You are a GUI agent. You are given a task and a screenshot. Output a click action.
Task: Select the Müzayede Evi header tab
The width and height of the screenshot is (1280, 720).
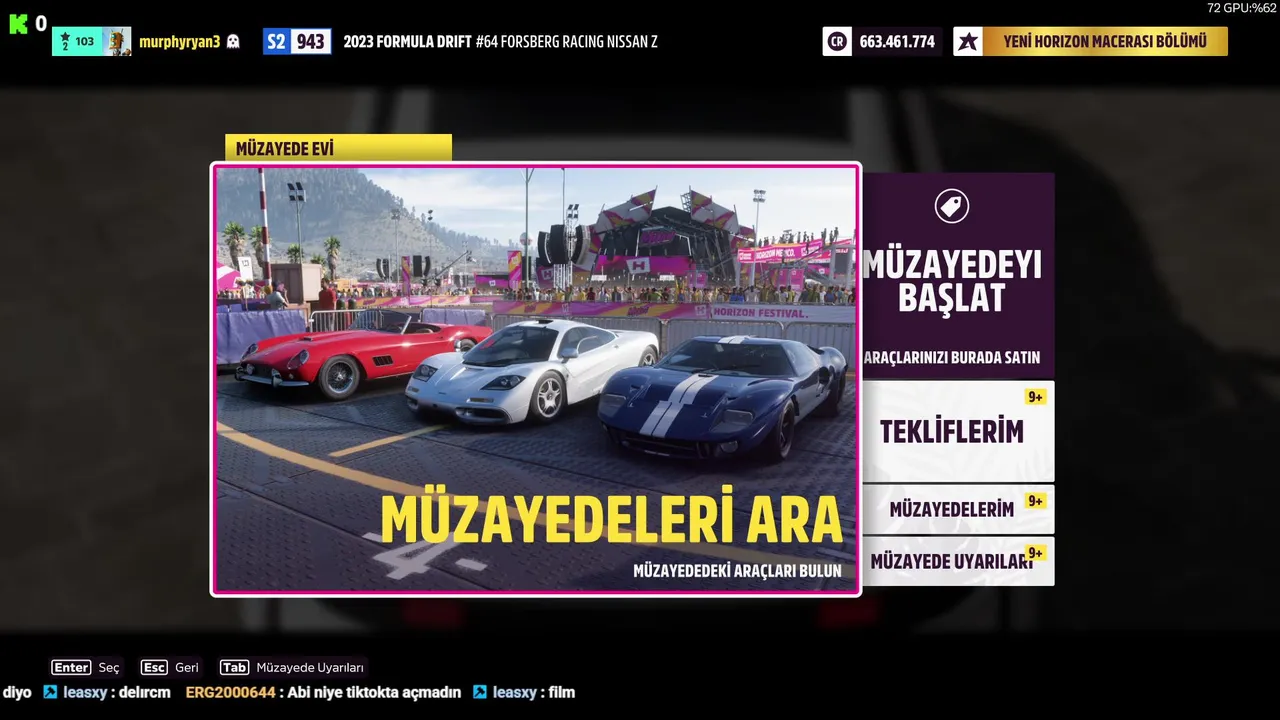[338, 148]
